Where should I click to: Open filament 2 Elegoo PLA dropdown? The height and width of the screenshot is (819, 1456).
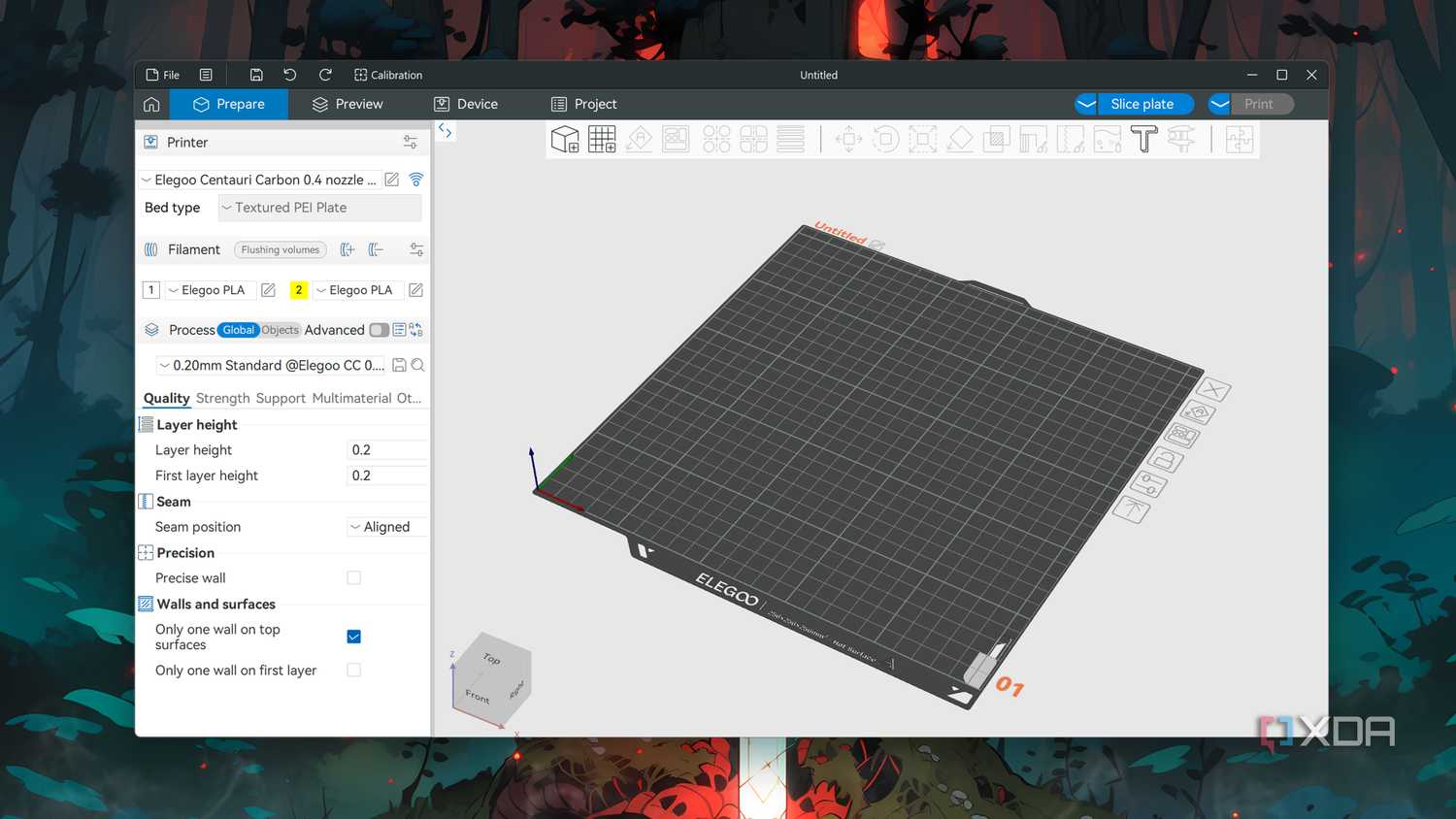pos(358,290)
